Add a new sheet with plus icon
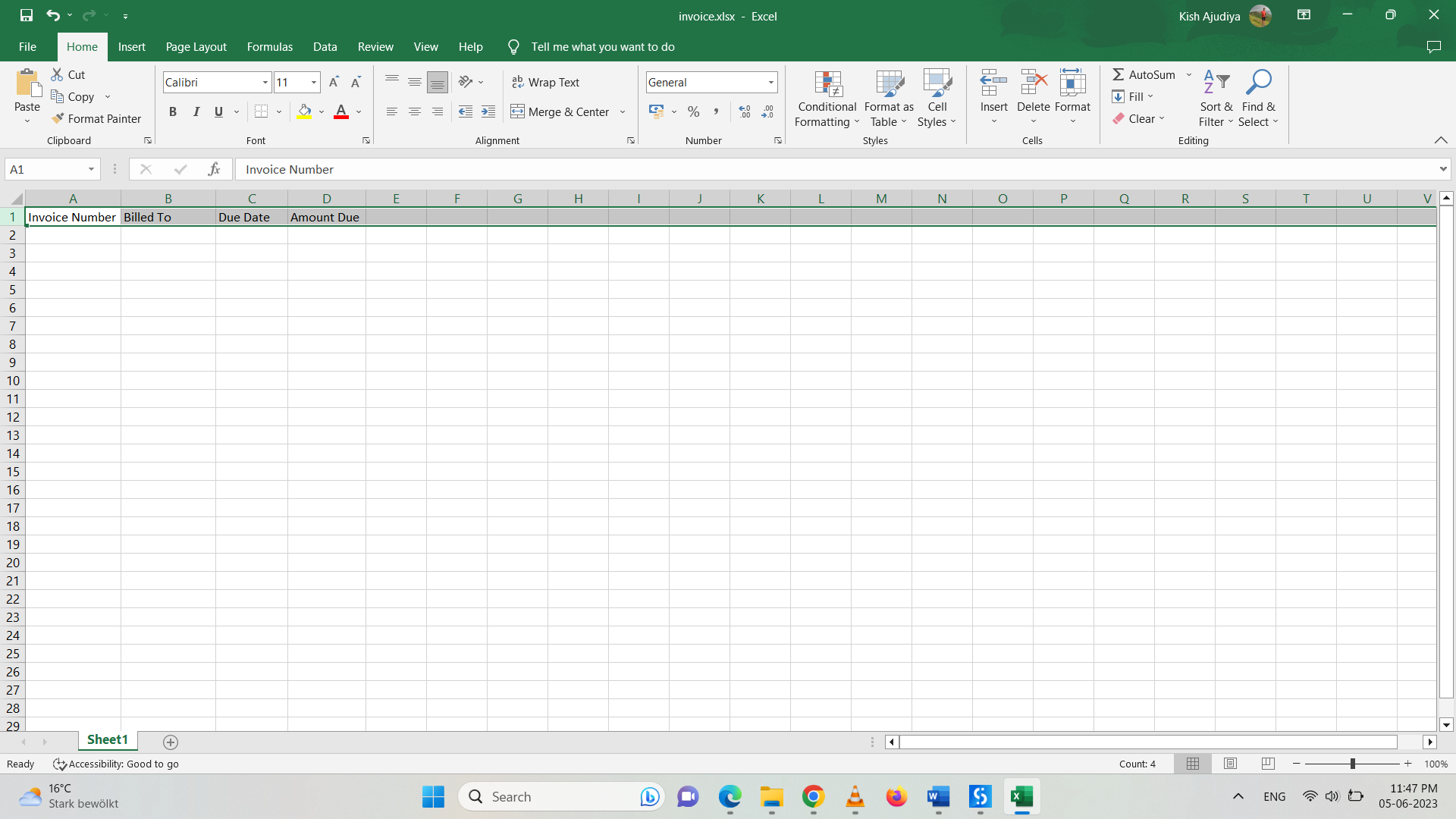This screenshot has height=819, width=1456. pos(171,742)
